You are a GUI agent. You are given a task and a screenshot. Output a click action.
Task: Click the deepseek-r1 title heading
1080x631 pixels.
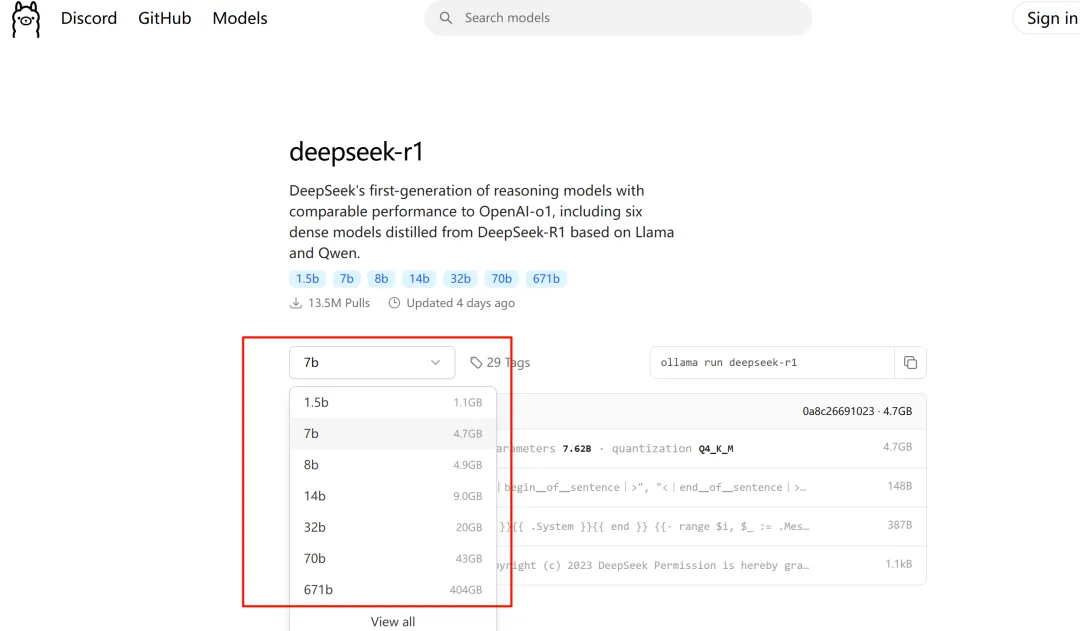pos(356,152)
